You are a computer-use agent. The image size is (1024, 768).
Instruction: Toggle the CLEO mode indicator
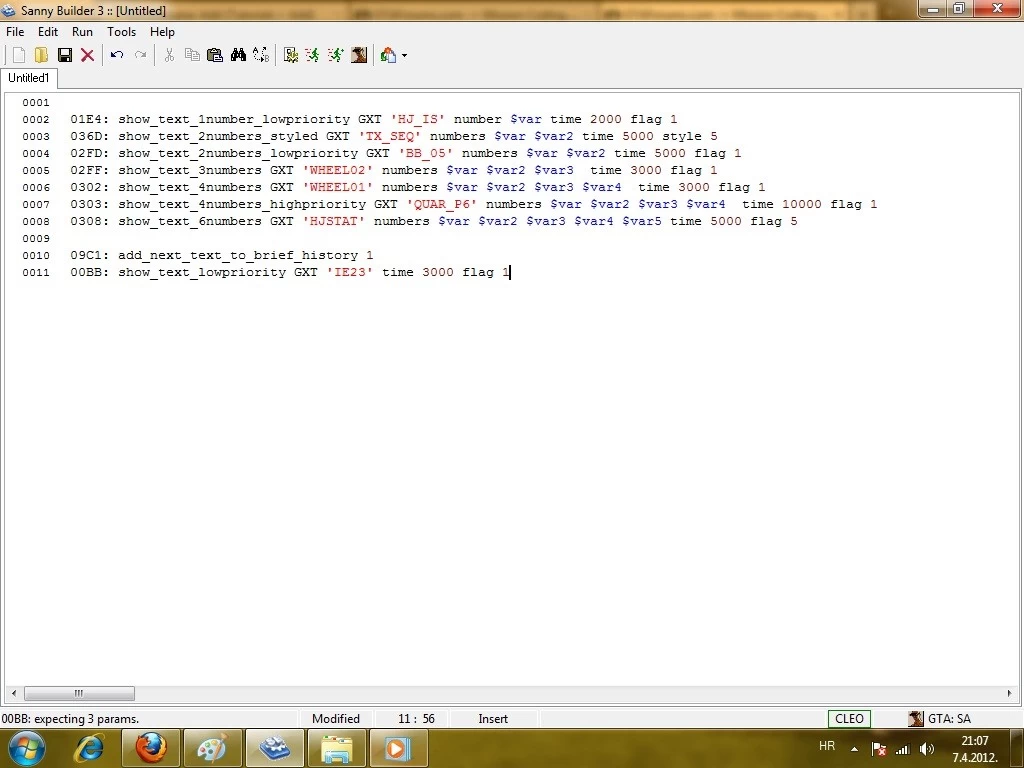pos(849,718)
